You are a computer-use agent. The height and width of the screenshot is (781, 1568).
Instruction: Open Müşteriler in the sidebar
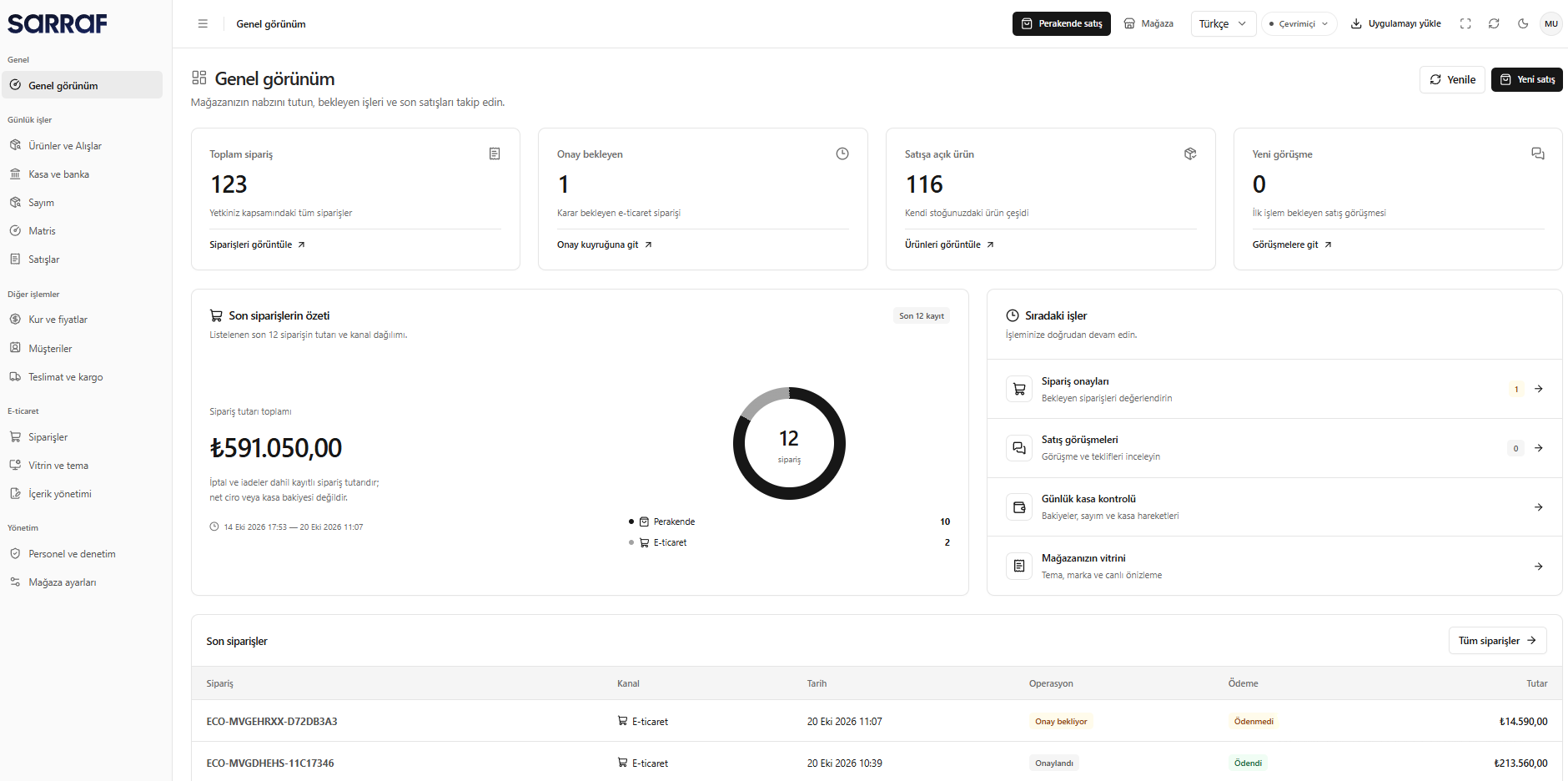pyautogui.click(x=83, y=348)
